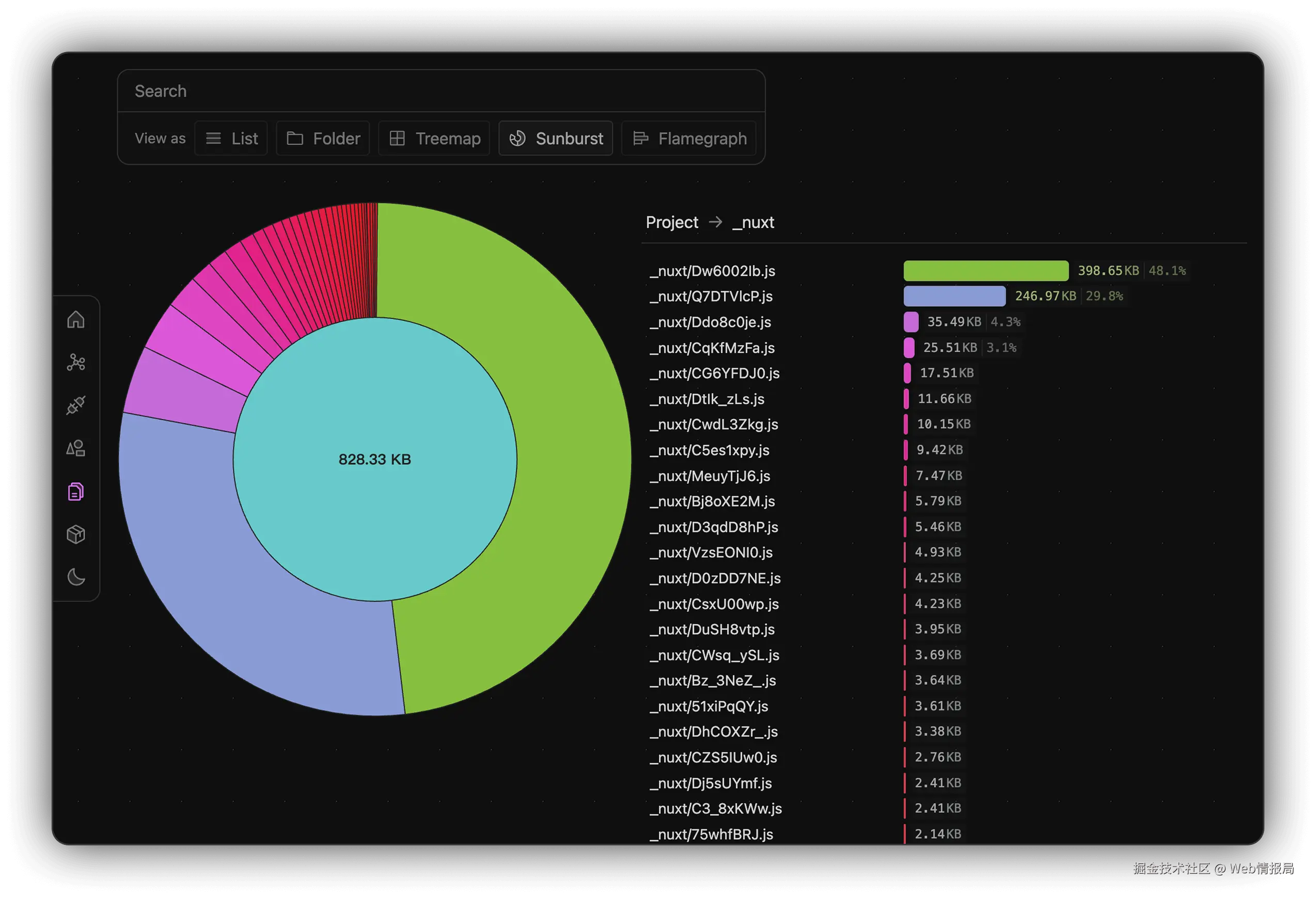Screen dimensions: 1316x897
Task: Open the module graph view in sidebar
Action: [76, 363]
